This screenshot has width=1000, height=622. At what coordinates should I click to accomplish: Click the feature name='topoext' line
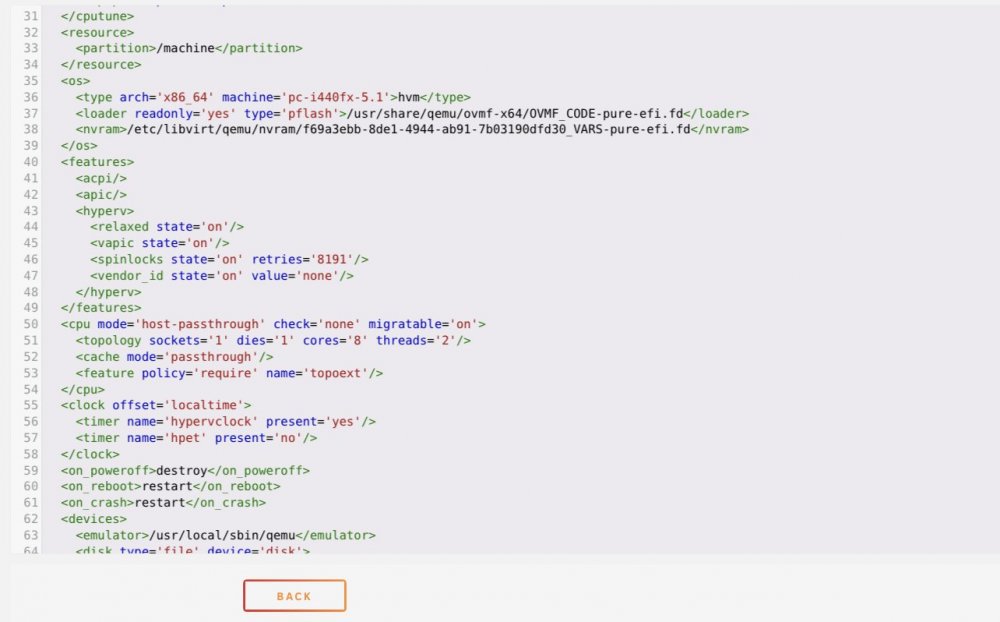[229, 373]
